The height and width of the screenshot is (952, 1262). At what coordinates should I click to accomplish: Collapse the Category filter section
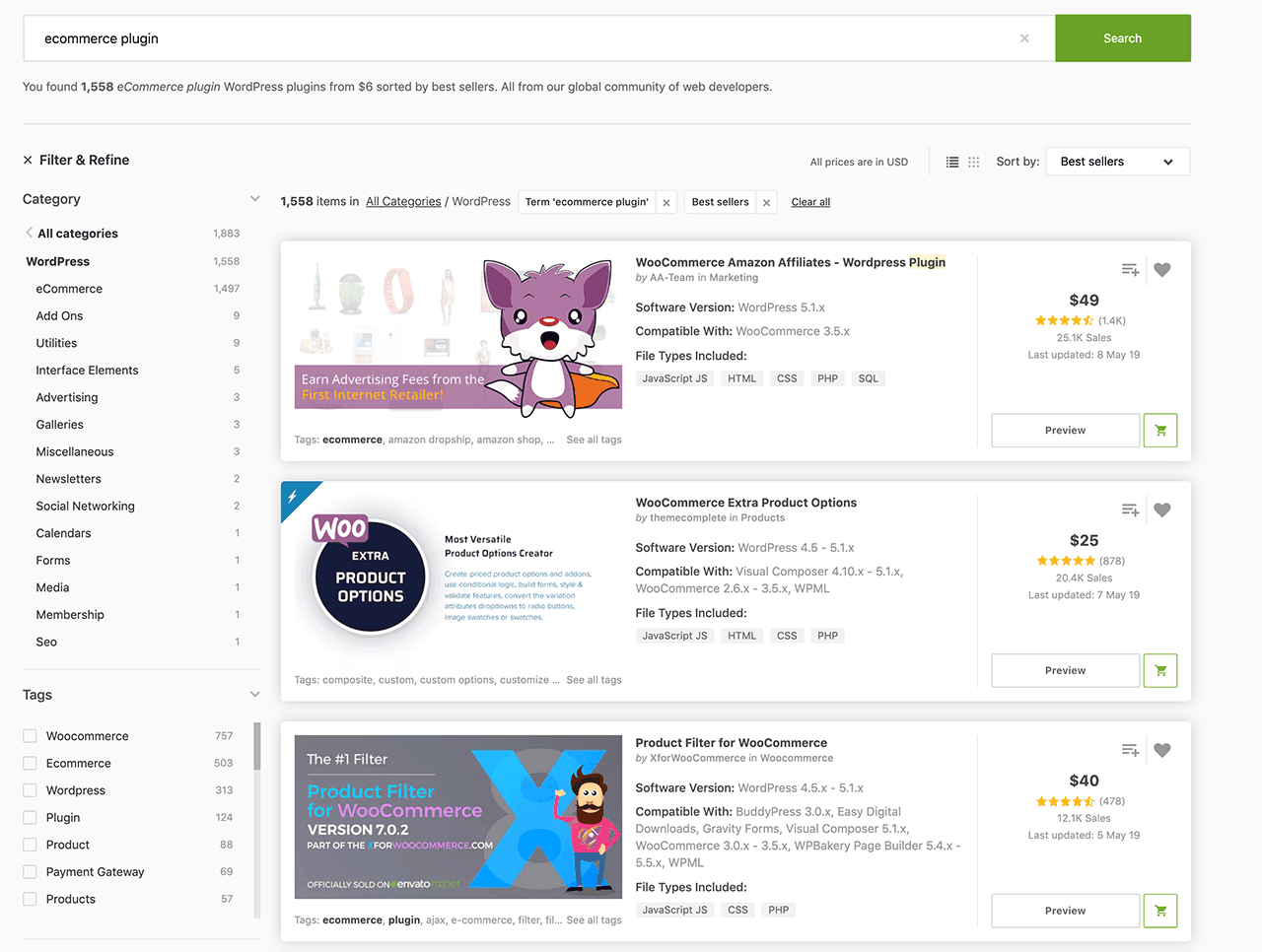pyautogui.click(x=254, y=199)
